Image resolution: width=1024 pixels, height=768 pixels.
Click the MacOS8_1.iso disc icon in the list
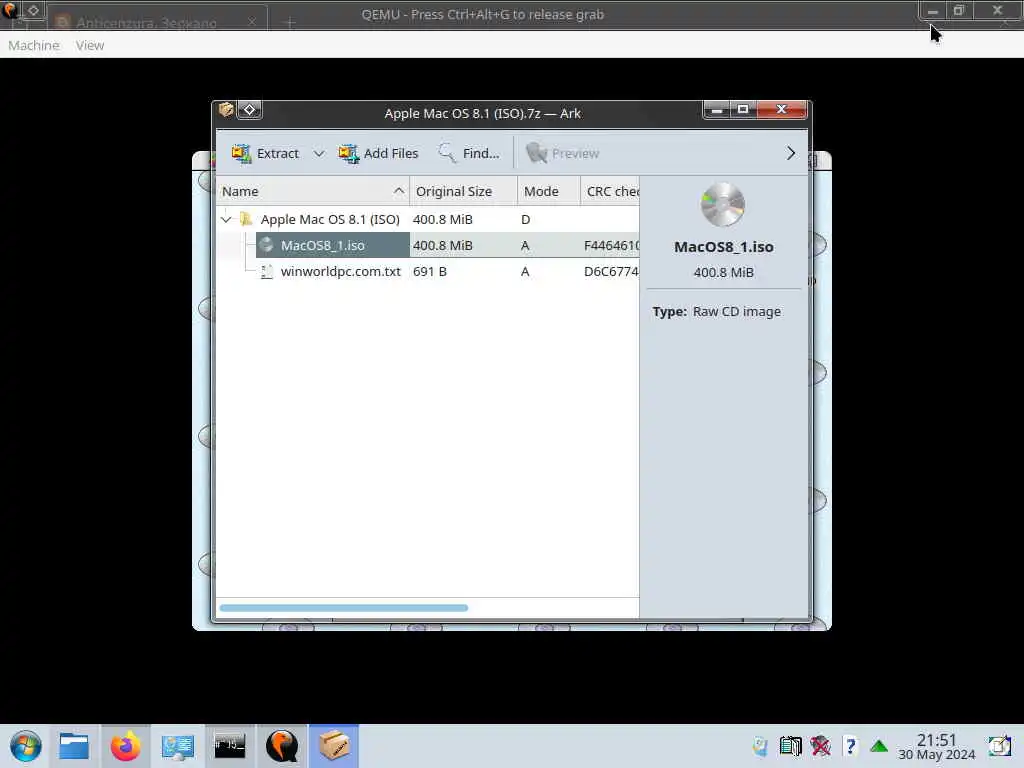[266, 245]
